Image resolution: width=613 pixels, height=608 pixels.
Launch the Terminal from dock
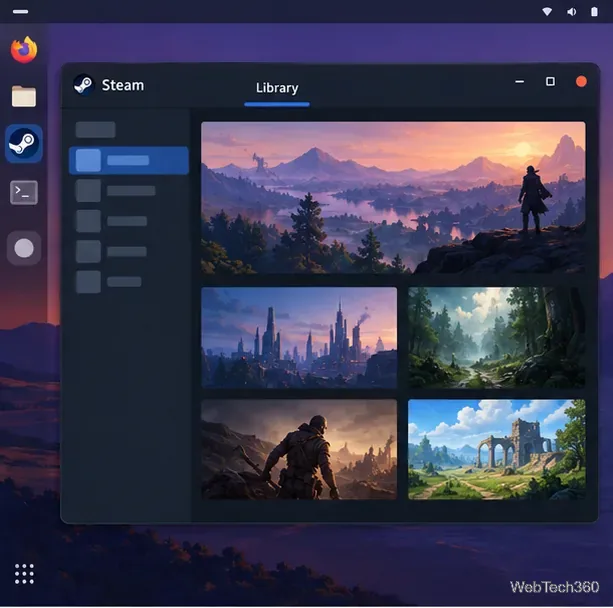pyautogui.click(x=24, y=192)
